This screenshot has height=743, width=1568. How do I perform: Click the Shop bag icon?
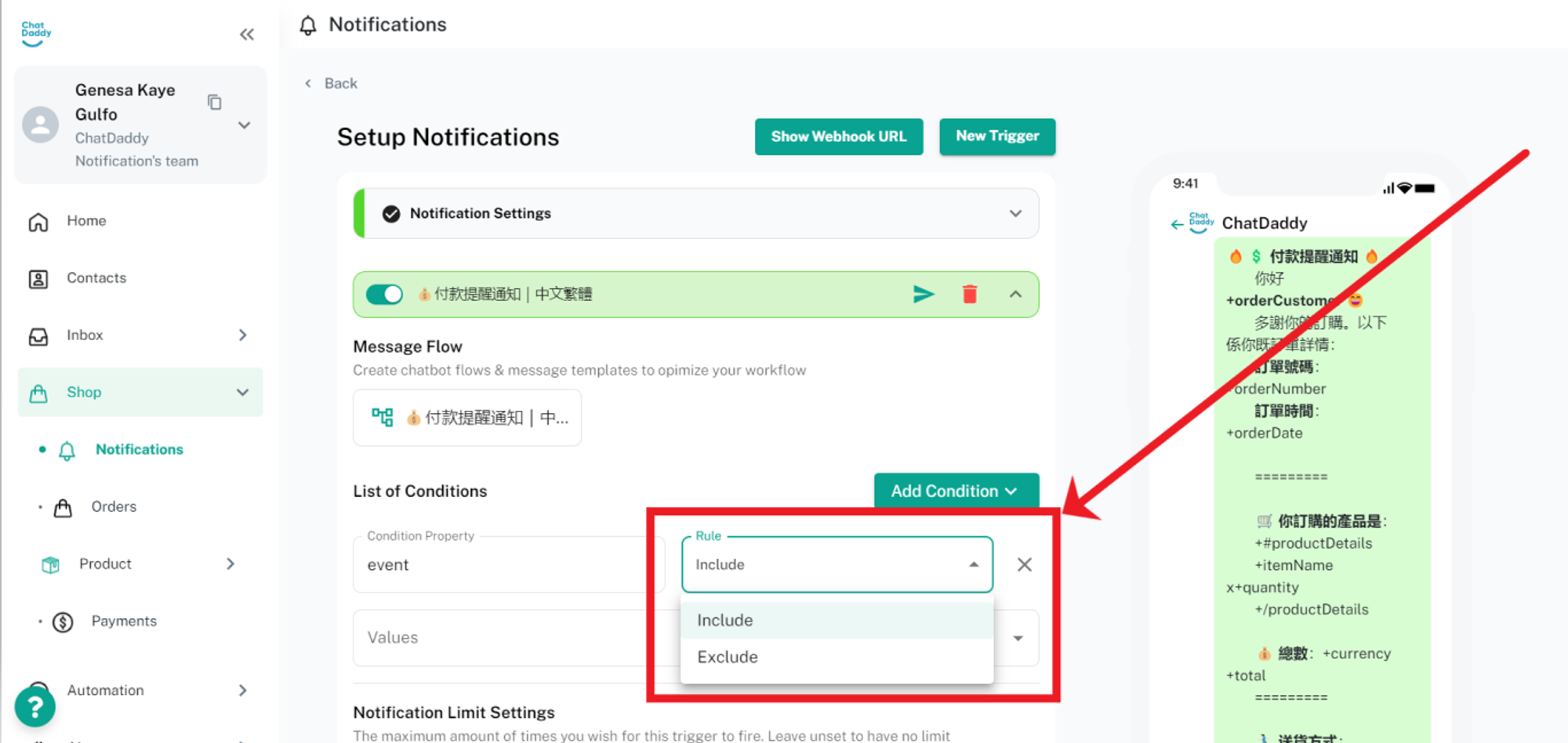click(38, 393)
